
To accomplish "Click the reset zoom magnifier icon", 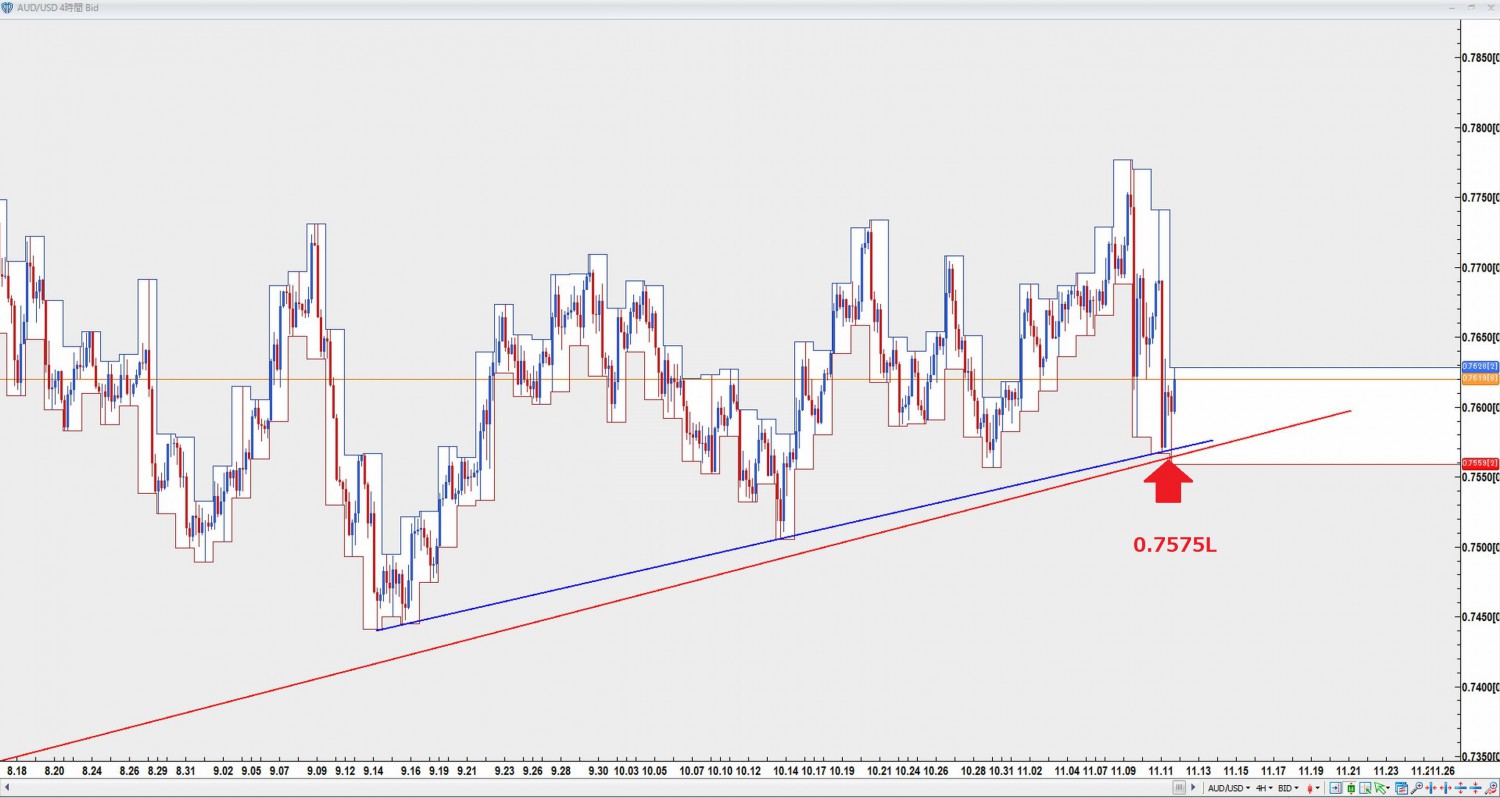I will (x=1491, y=788).
